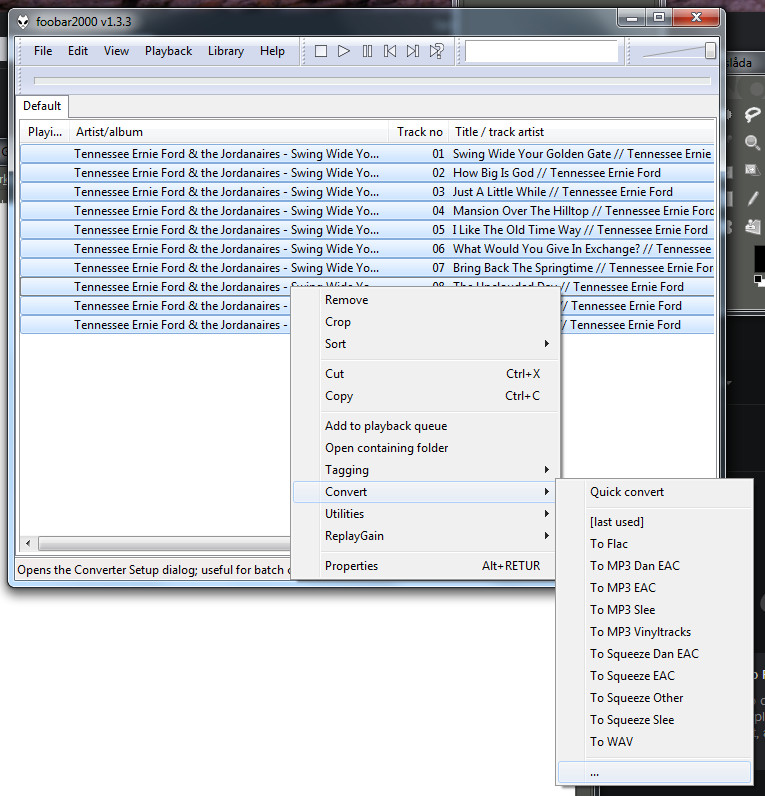Choose Crop from context menu
Viewport: 765px width, 796px height.
coord(426,322)
